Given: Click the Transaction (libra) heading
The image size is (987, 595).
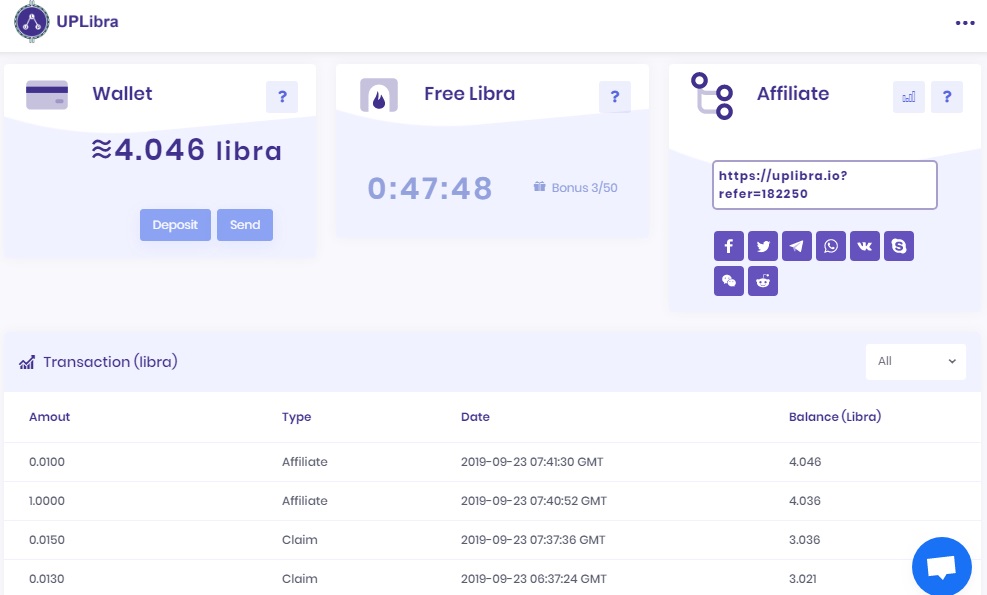Looking at the screenshot, I should pyautogui.click(x=110, y=362).
